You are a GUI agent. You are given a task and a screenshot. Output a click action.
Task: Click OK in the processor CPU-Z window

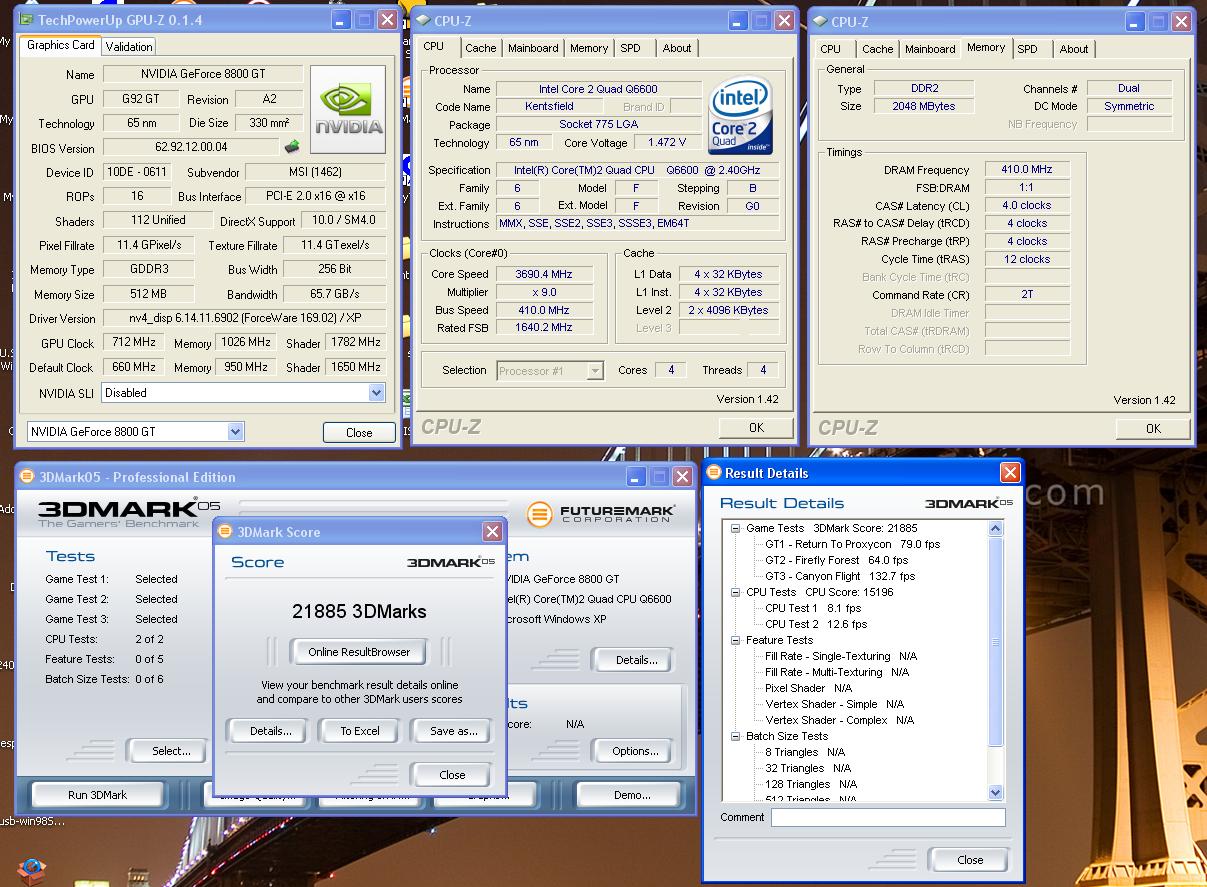tap(756, 427)
